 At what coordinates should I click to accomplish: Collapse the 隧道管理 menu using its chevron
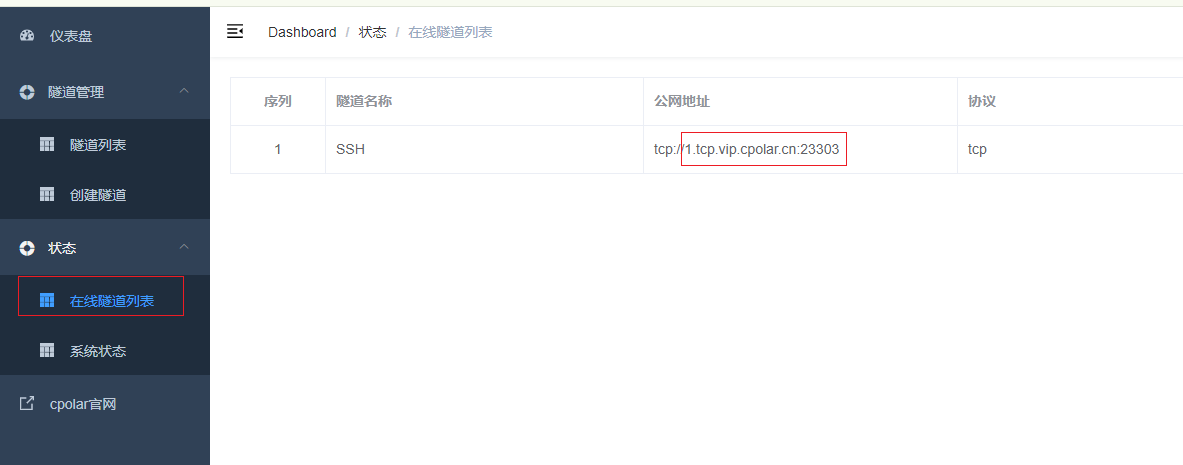click(184, 91)
